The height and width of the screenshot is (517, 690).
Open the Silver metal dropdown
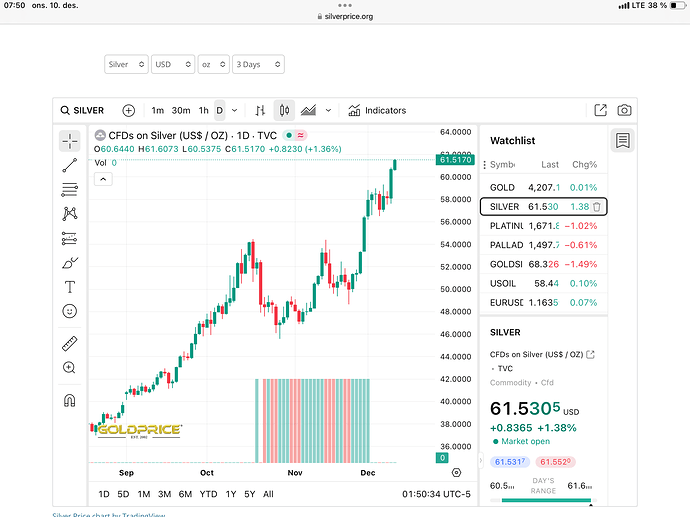127,64
